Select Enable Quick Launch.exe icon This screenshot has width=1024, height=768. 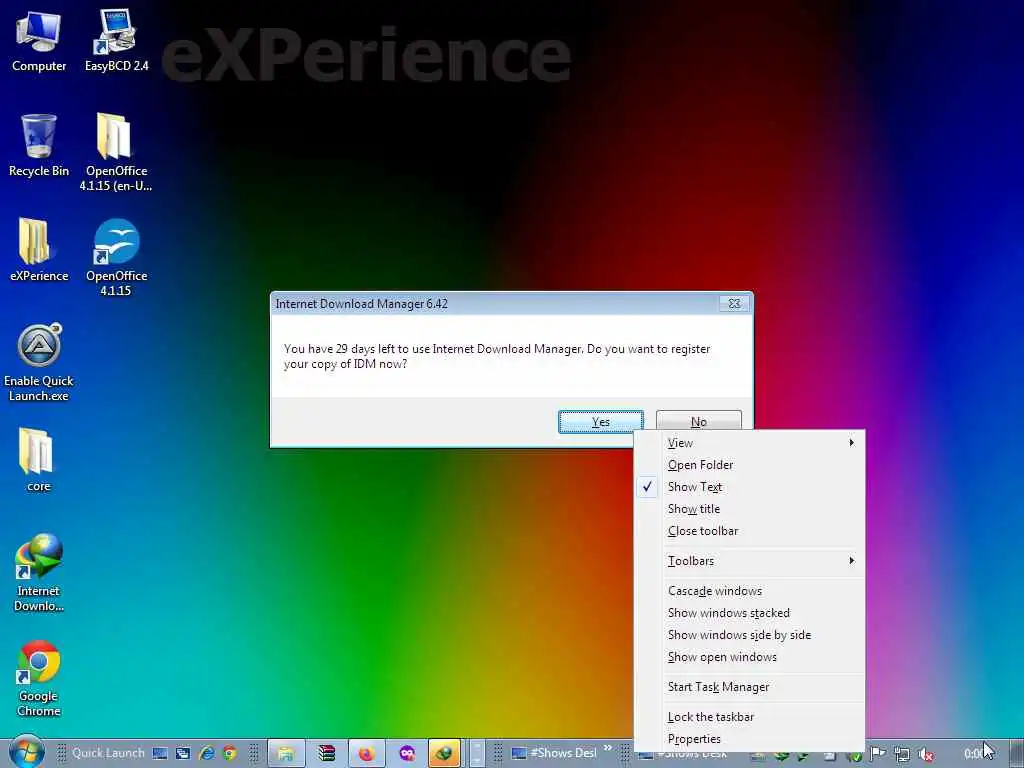[x=39, y=362]
